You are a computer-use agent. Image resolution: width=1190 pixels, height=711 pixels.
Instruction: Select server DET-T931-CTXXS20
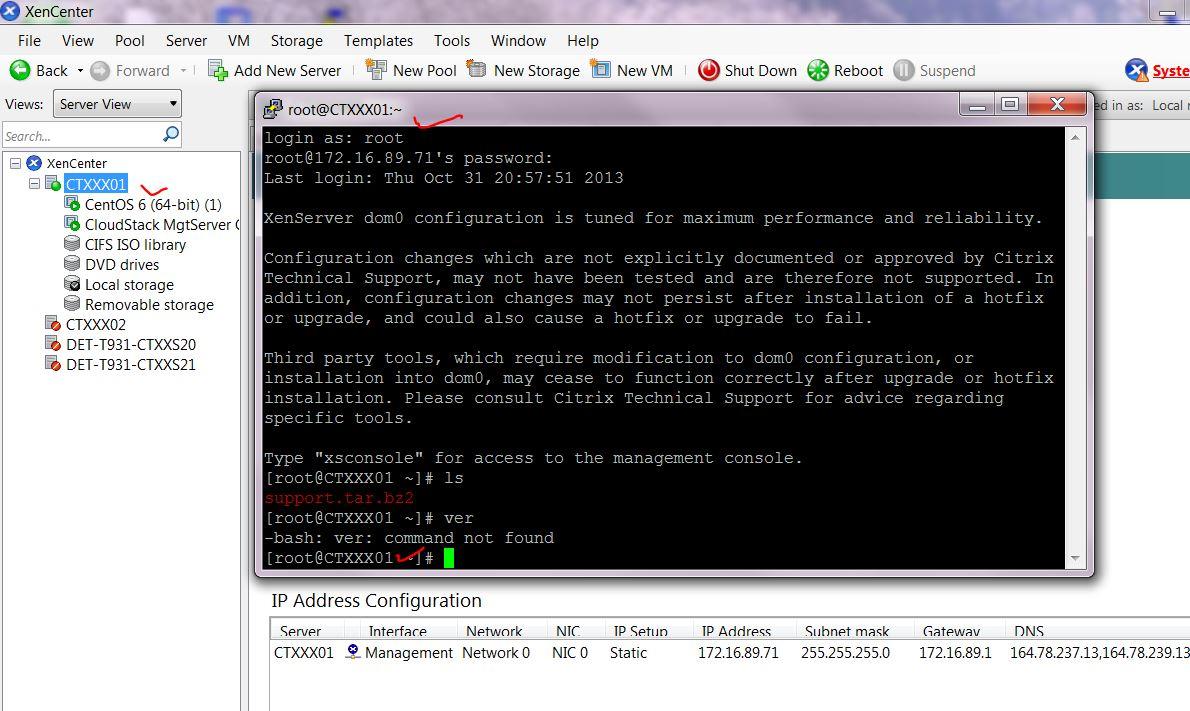point(131,344)
